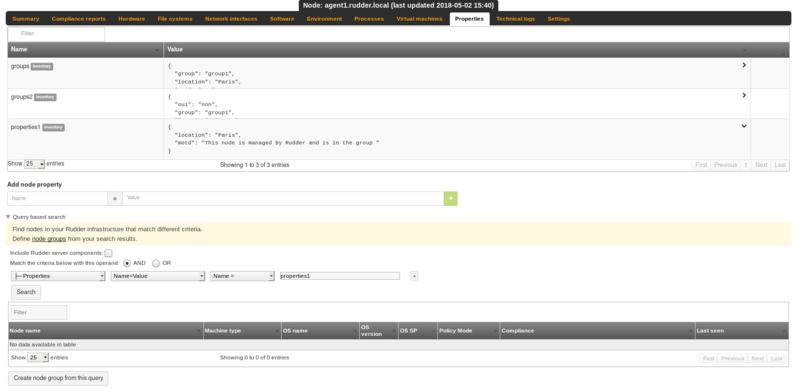Click First in properties table pagination

[701, 165]
